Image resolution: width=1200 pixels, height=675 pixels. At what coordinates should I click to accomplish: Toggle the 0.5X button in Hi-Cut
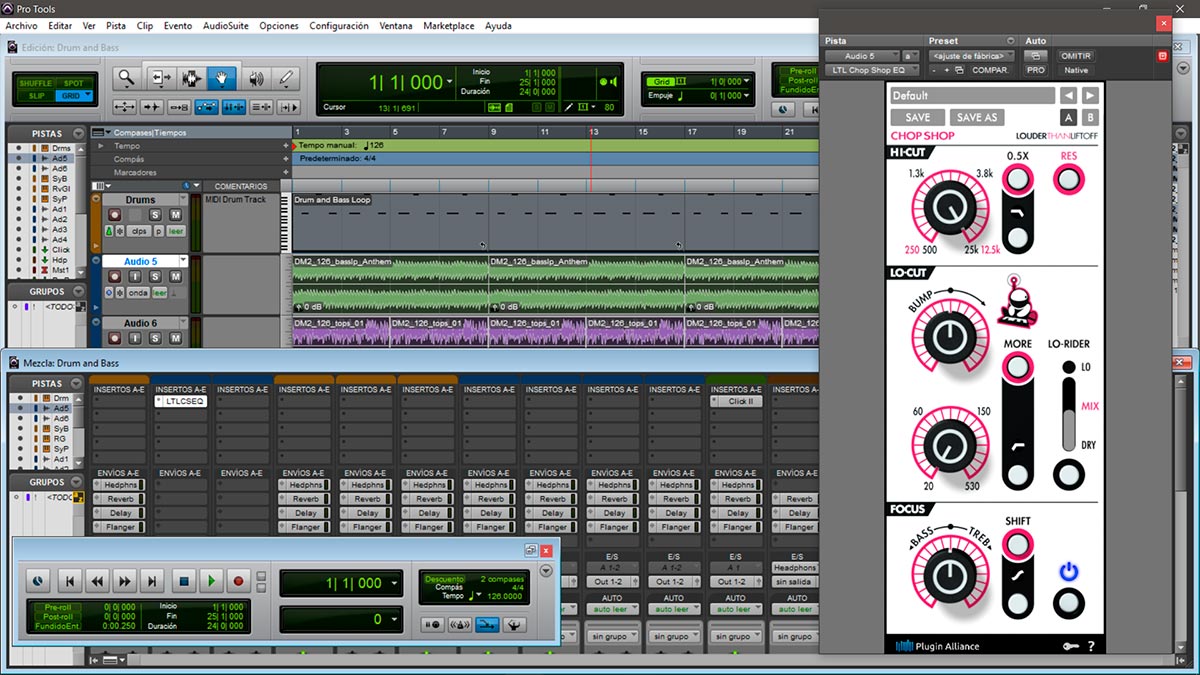pyautogui.click(x=1017, y=179)
